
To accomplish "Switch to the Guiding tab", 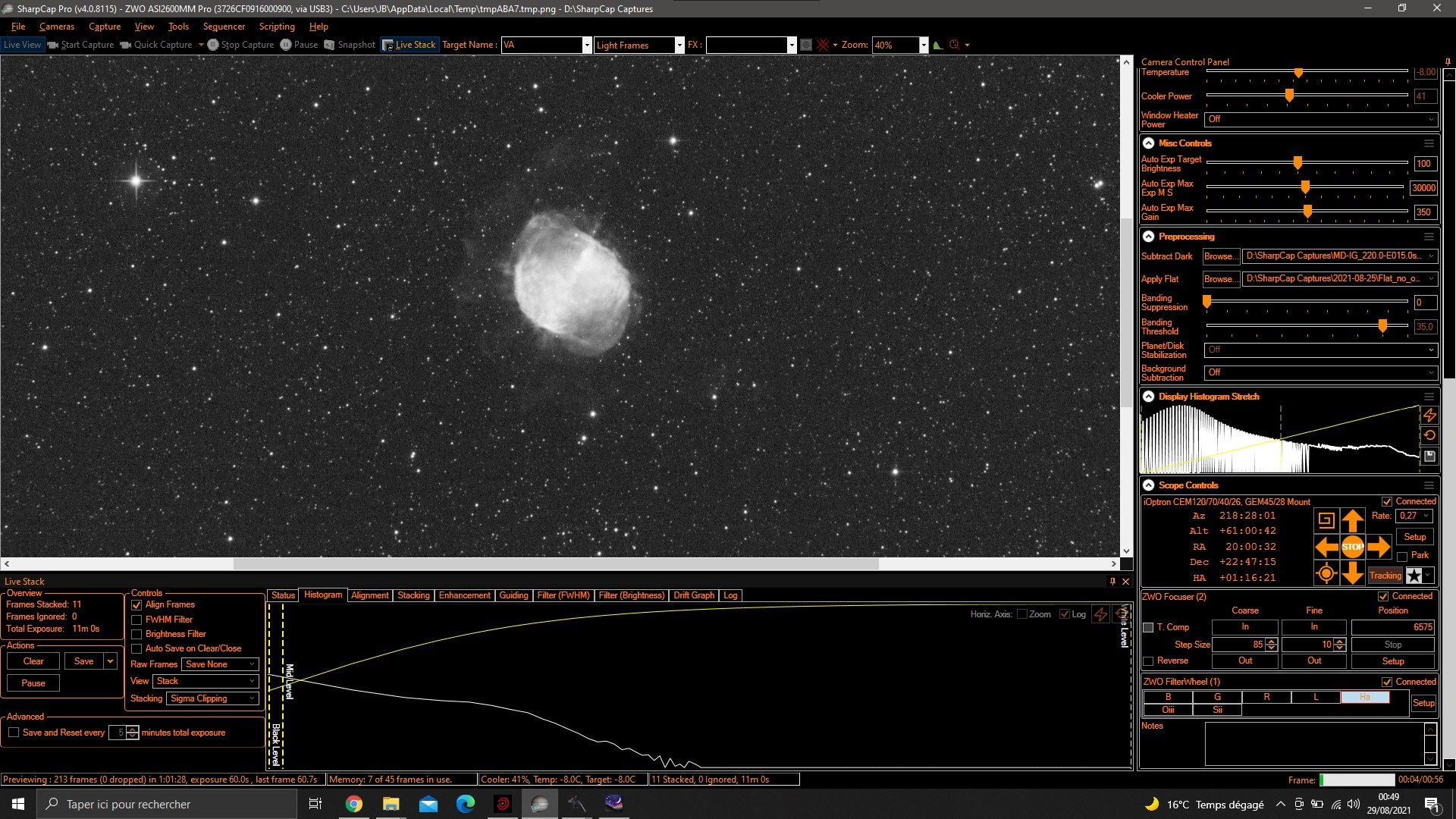I will click(513, 595).
